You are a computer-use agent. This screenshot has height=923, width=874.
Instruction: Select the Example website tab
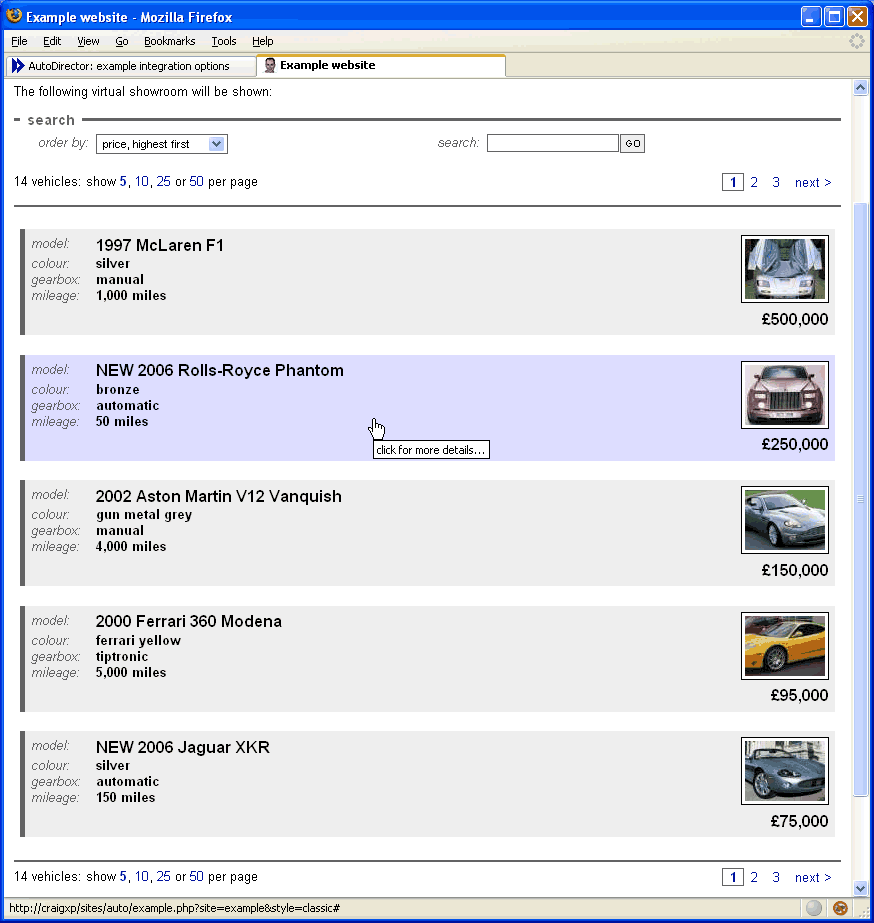[x=381, y=65]
